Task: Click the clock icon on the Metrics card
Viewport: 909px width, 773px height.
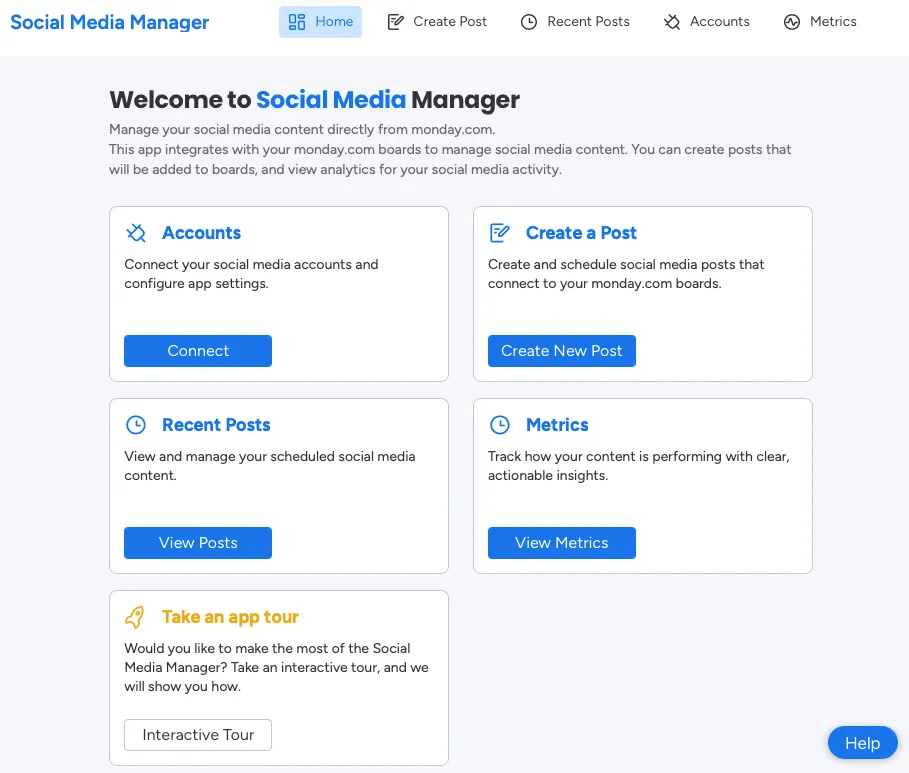Action: pos(500,425)
